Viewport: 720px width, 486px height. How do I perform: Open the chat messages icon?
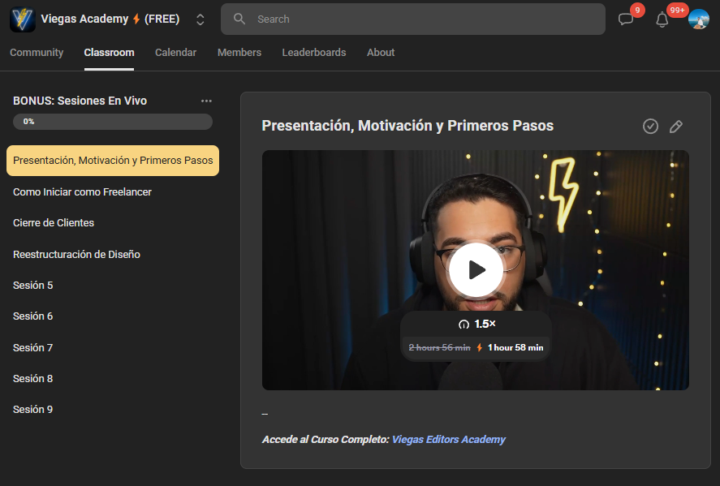pos(625,19)
